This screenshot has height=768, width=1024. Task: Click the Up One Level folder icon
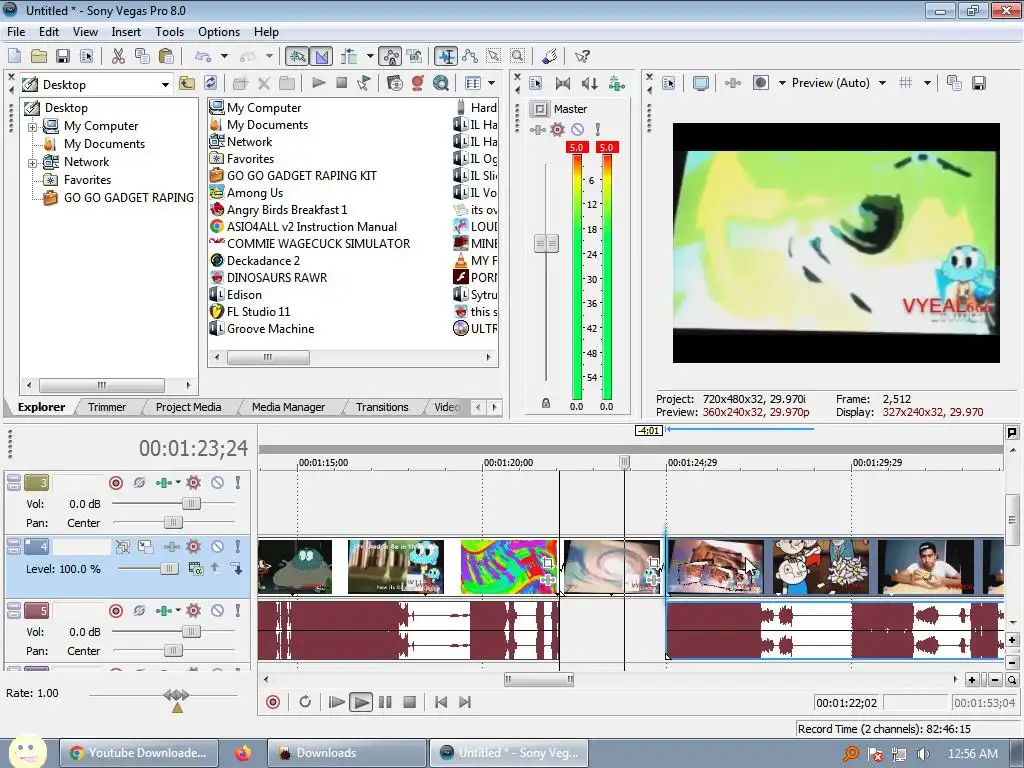(187, 83)
